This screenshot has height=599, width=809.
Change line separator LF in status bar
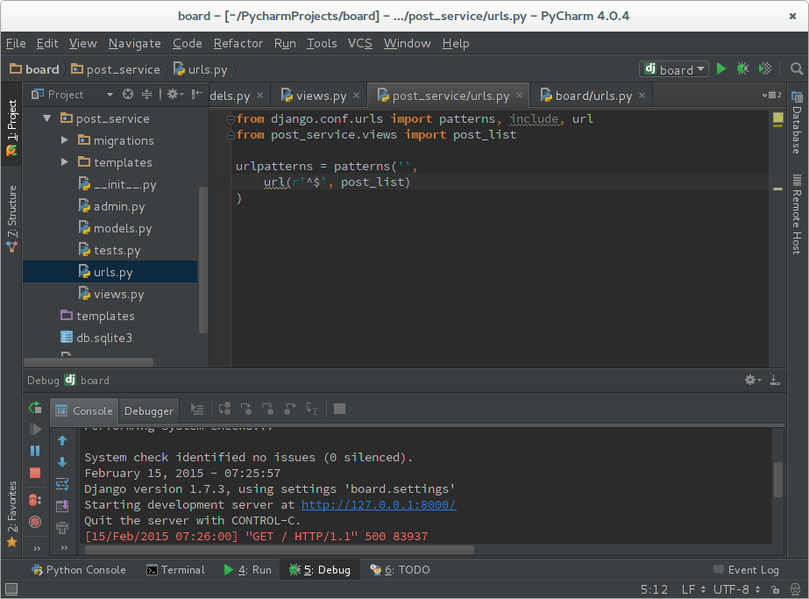coord(693,589)
